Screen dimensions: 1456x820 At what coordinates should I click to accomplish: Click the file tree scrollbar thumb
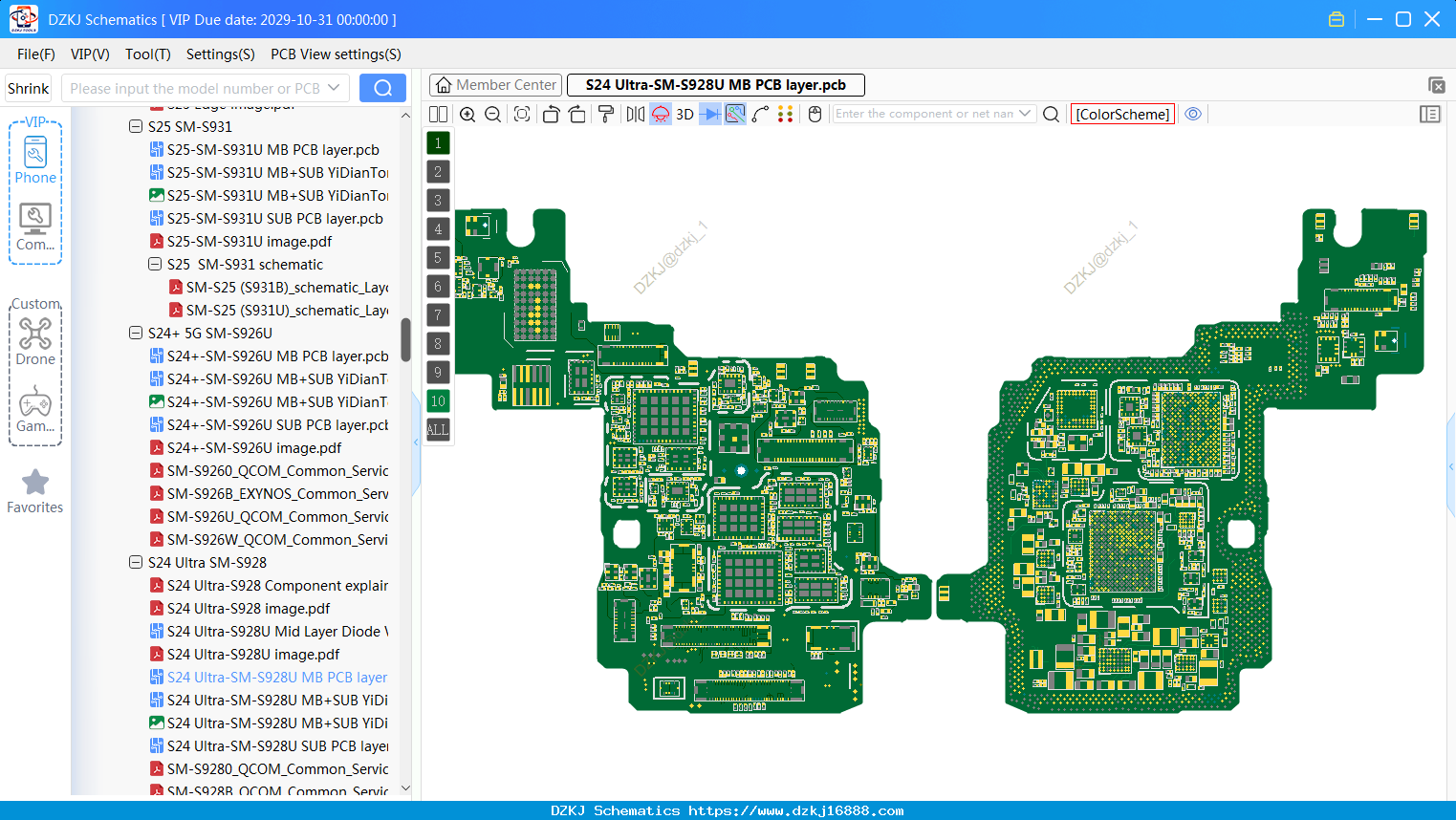(405, 339)
